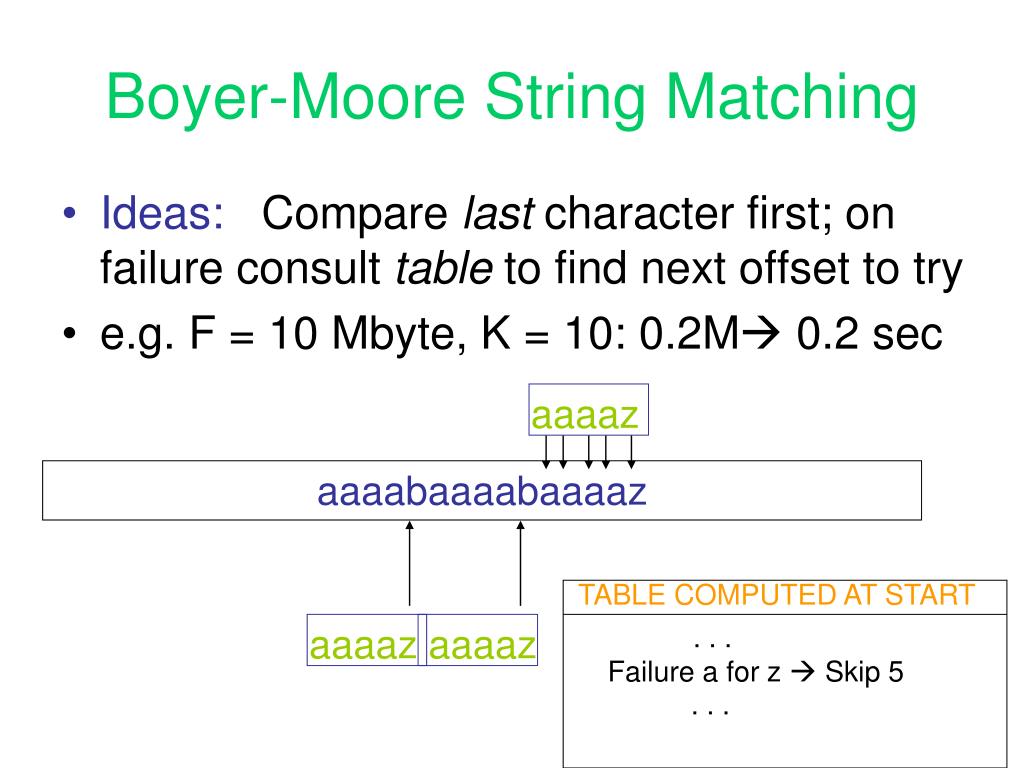This screenshot has width=1024, height=768.
Task: Click the second bullet point marker
Action: click(x=70, y=334)
